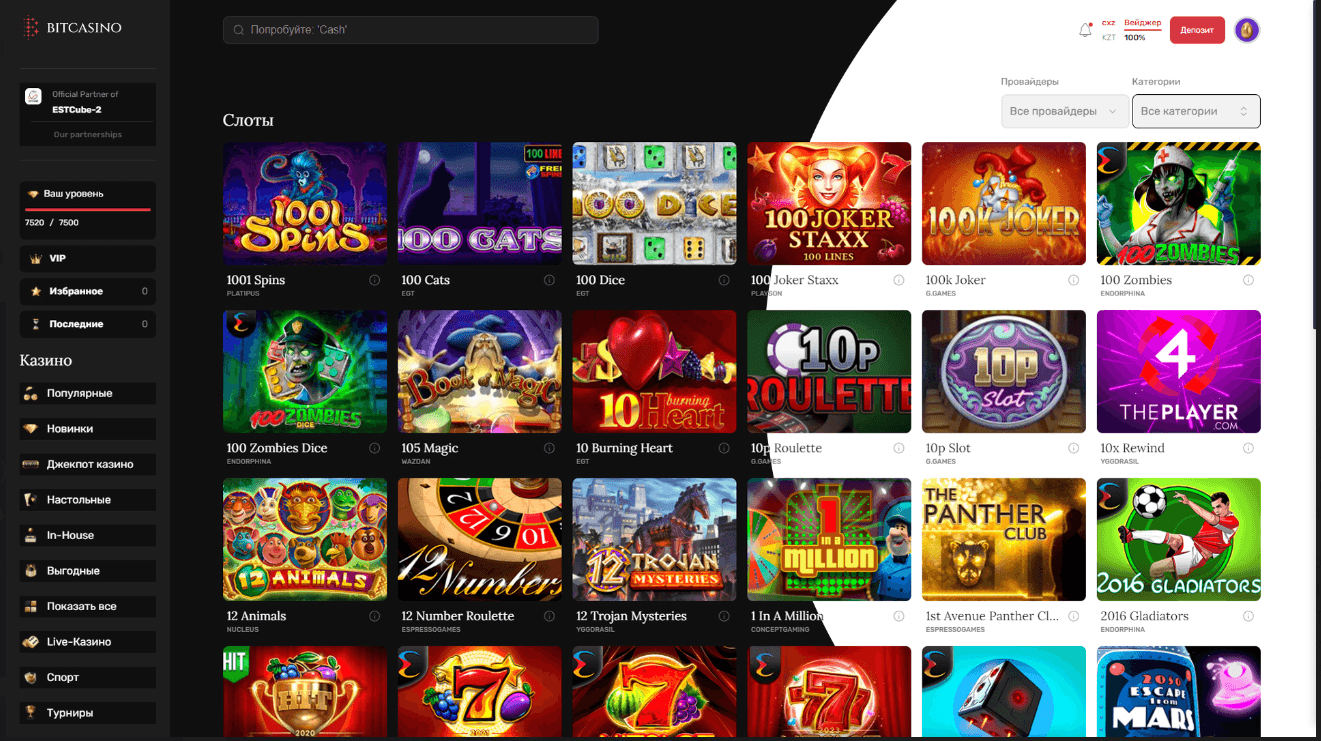This screenshot has width=1321, height=741.
Task: Open the Our partnerships link
Action: (x=88, y=135)
